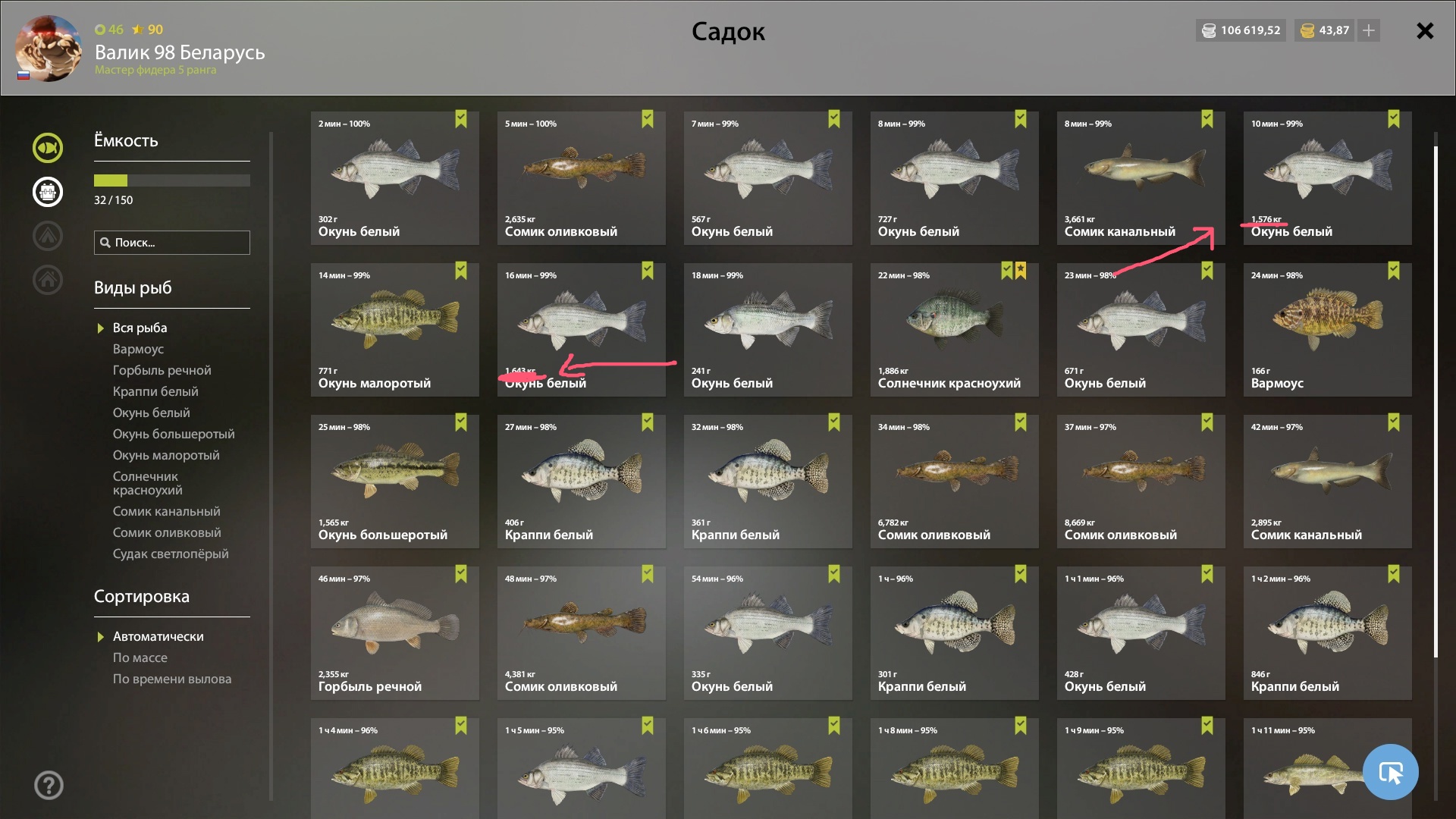1456x819 pixels.
Task: Click the blue cursor button at the bottom right
Action: (x=1391, y=772)
